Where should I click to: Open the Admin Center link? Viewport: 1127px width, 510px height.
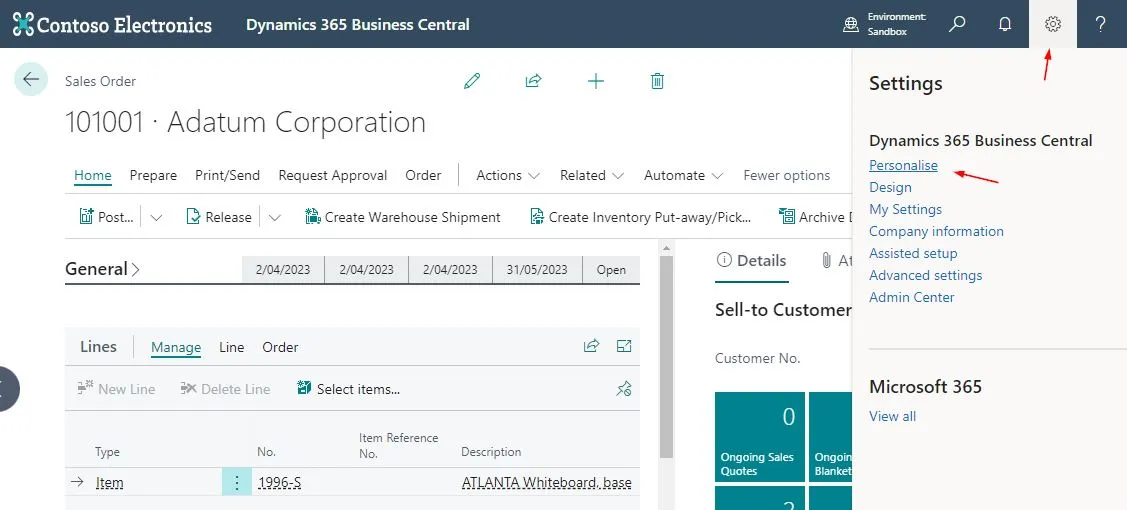[911, 297]
